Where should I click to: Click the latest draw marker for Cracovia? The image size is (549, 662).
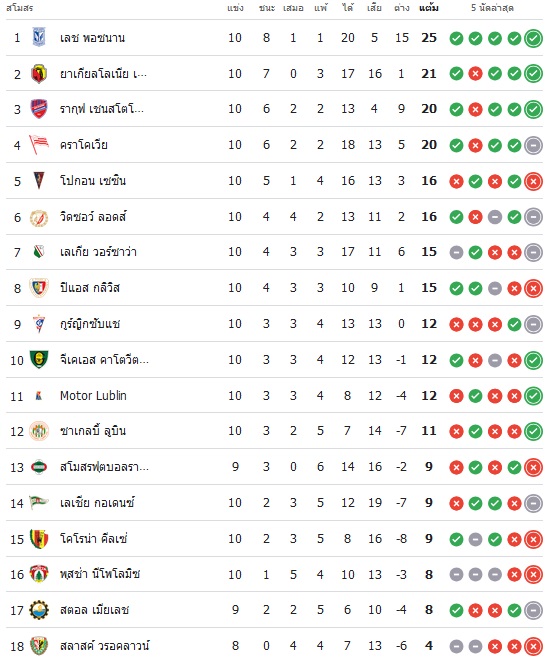(533, 146)
